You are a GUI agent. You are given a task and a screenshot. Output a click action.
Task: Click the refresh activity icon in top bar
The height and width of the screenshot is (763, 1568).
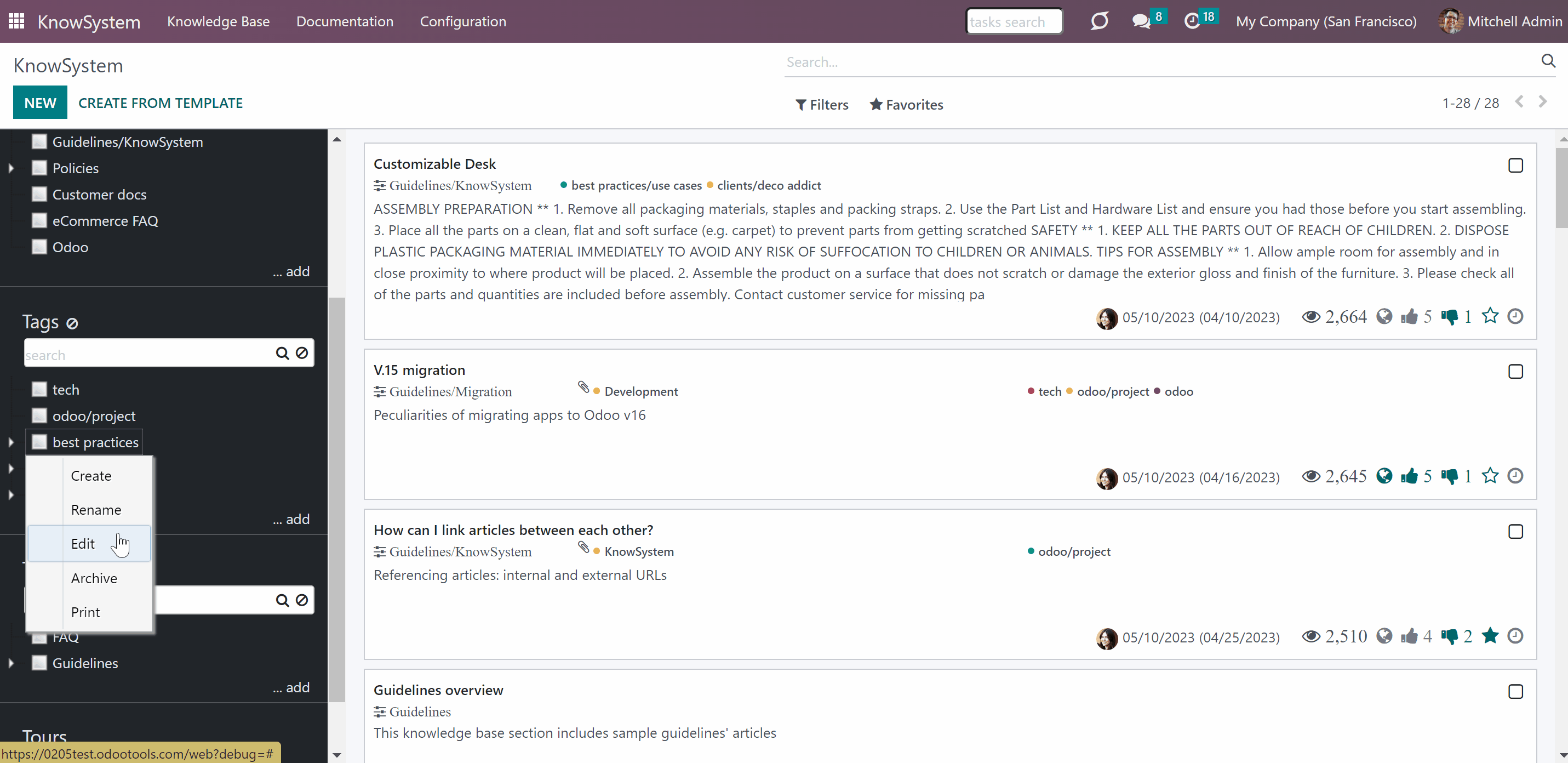[x=1100, y=21]
